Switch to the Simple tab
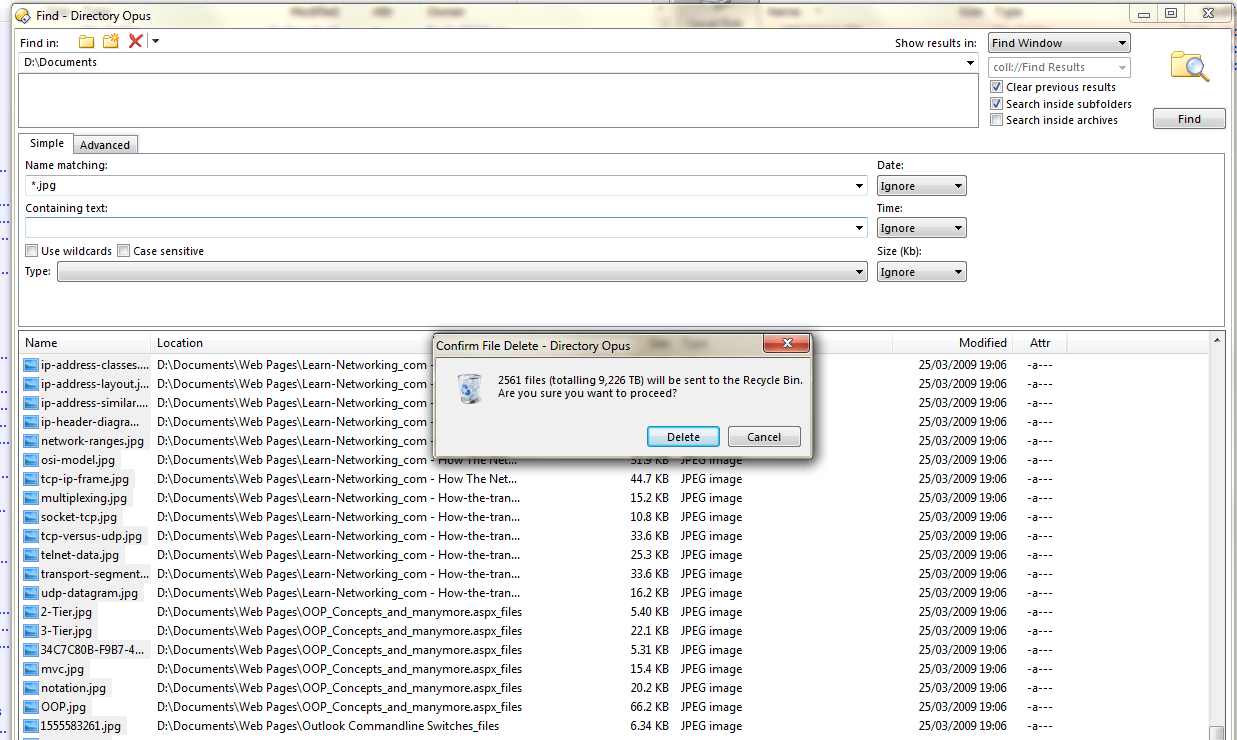1237x740 pixels. (x=46, y=143)
